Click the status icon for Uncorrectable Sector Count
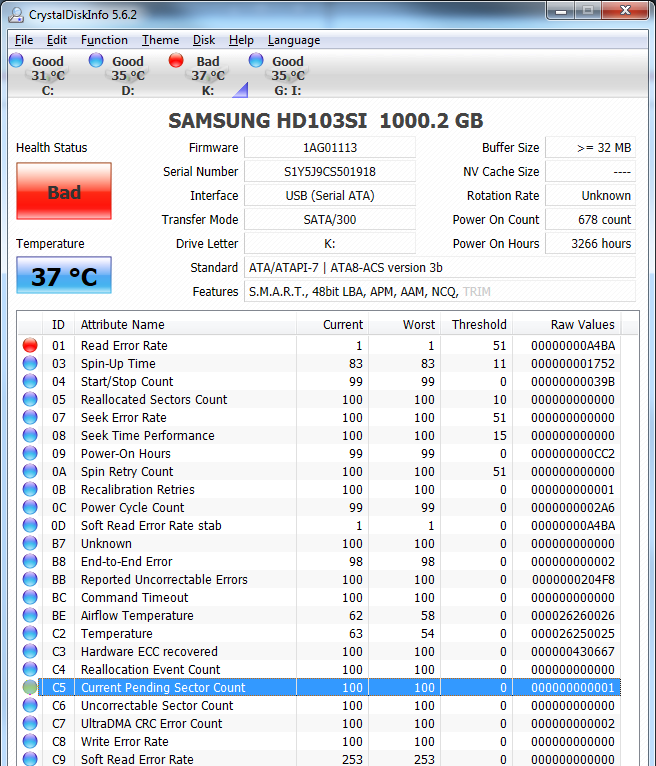This screenshot has width=656, height=766. click(30, 705)
